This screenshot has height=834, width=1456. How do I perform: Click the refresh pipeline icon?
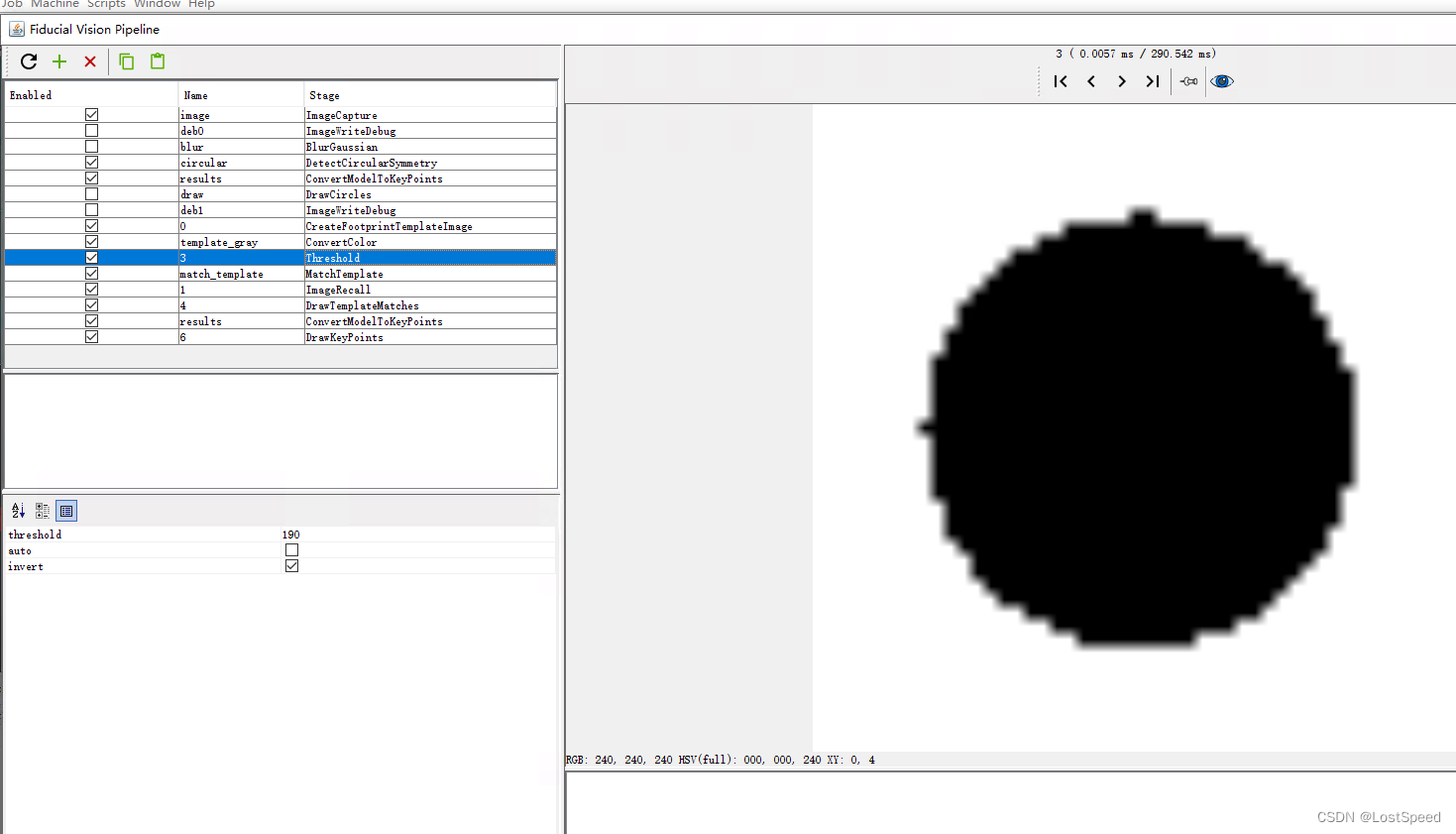pyautogui.click(x=29, y=61)
